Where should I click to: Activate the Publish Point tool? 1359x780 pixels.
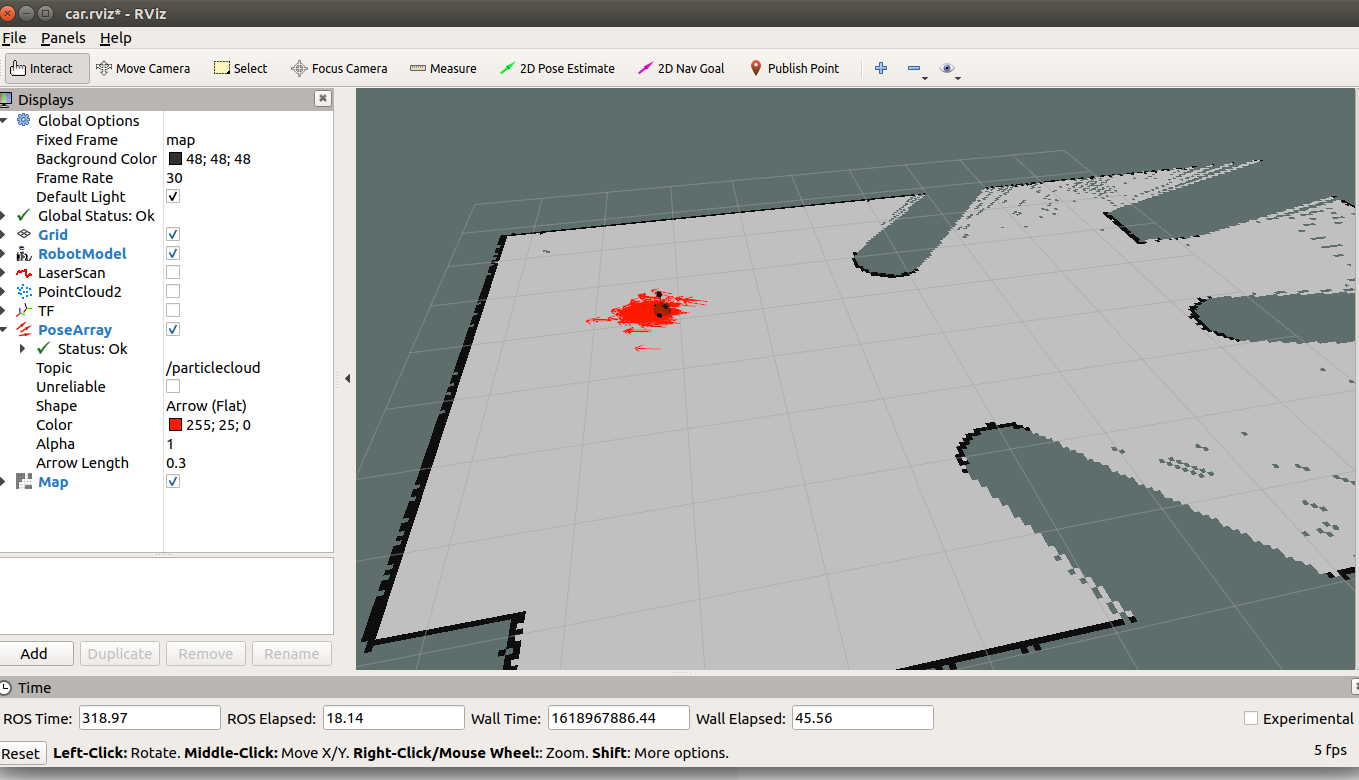tap(795, 68)
